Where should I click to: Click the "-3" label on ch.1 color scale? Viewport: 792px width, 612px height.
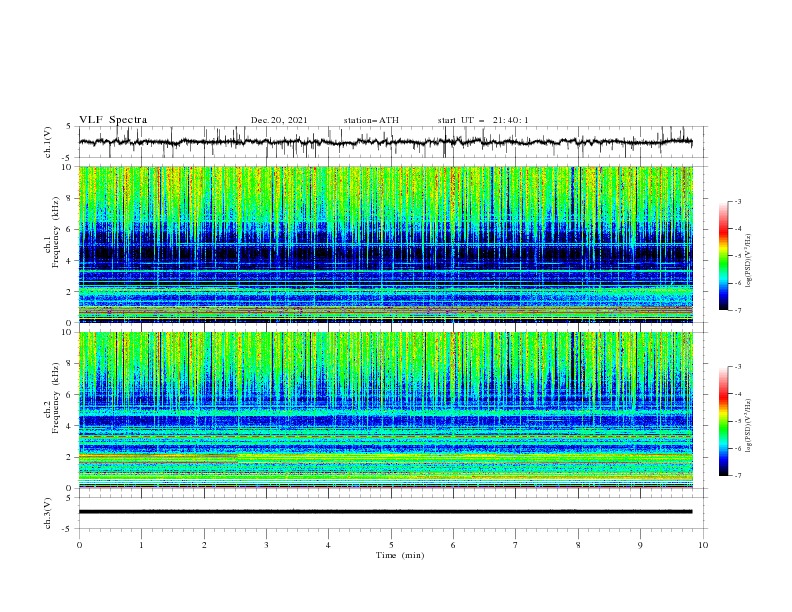tap(738, 201)
